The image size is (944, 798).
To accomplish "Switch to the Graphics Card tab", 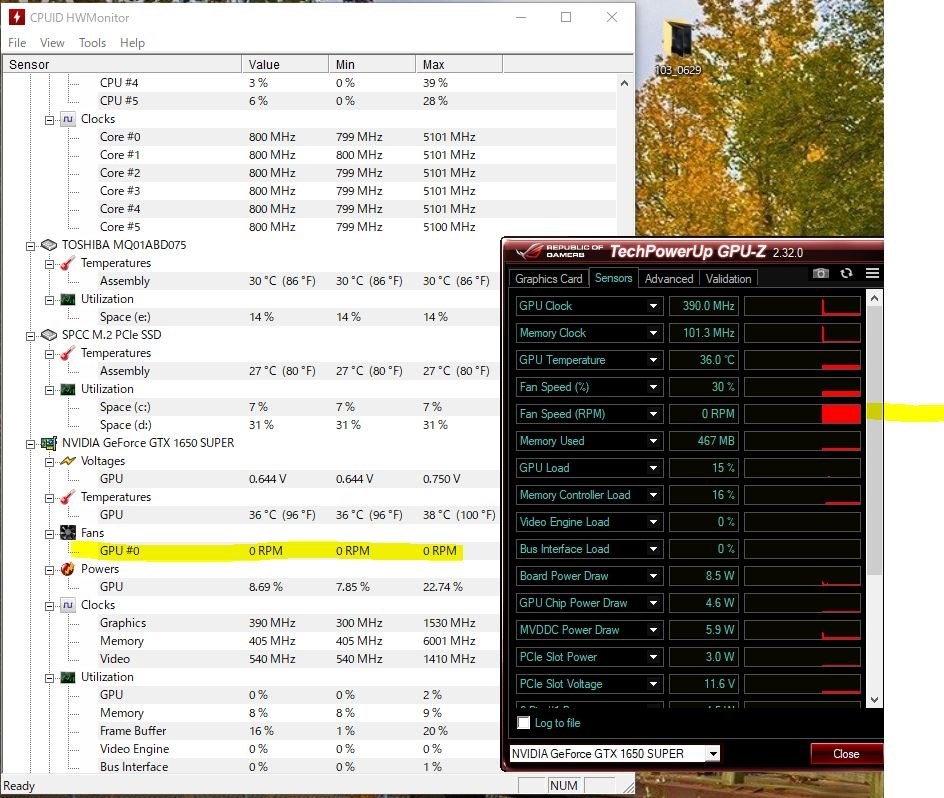I will click(549, 279).
